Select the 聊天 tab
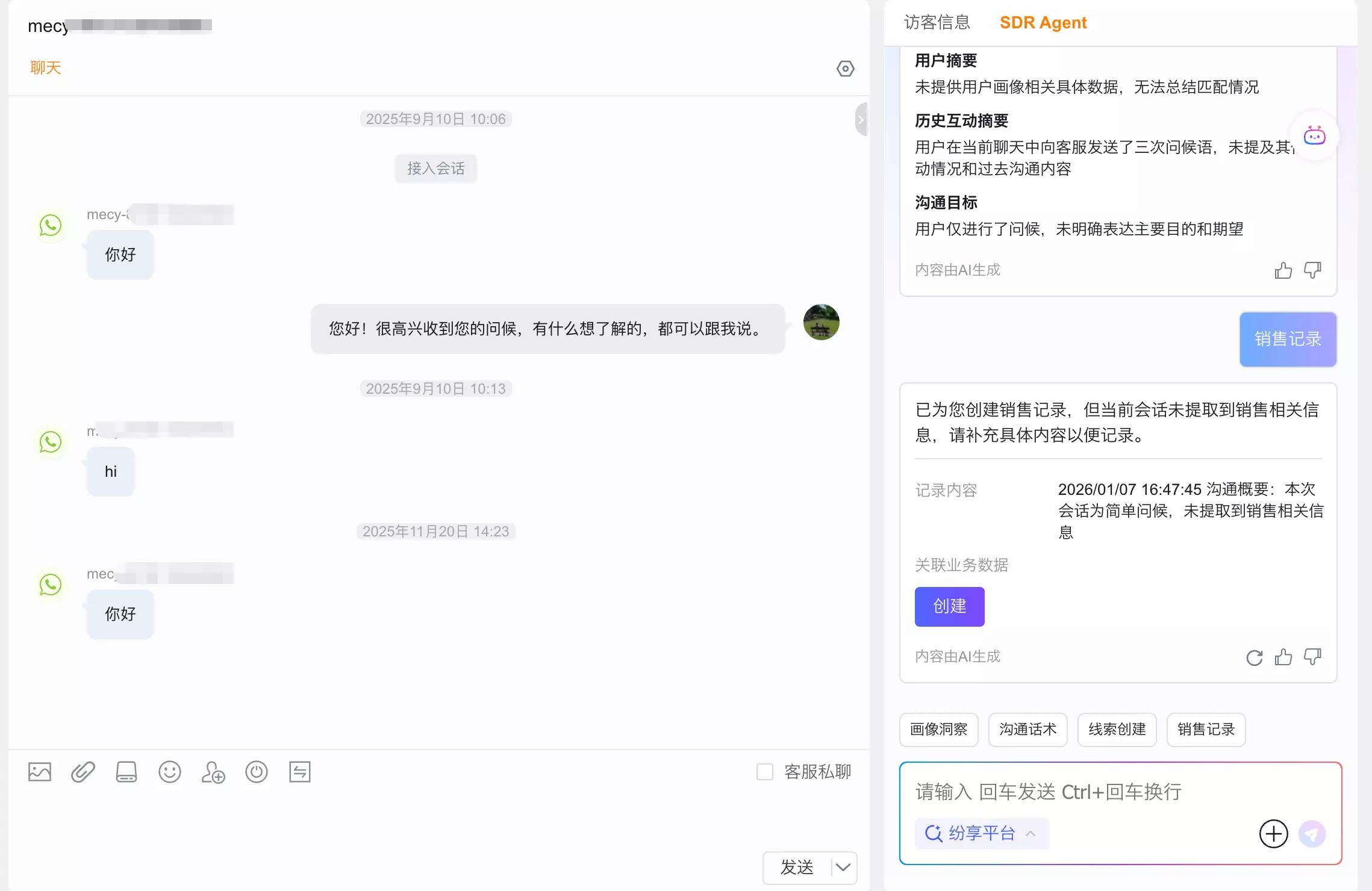This screenshot has width=1372, height=891. (x=46, y=67)
